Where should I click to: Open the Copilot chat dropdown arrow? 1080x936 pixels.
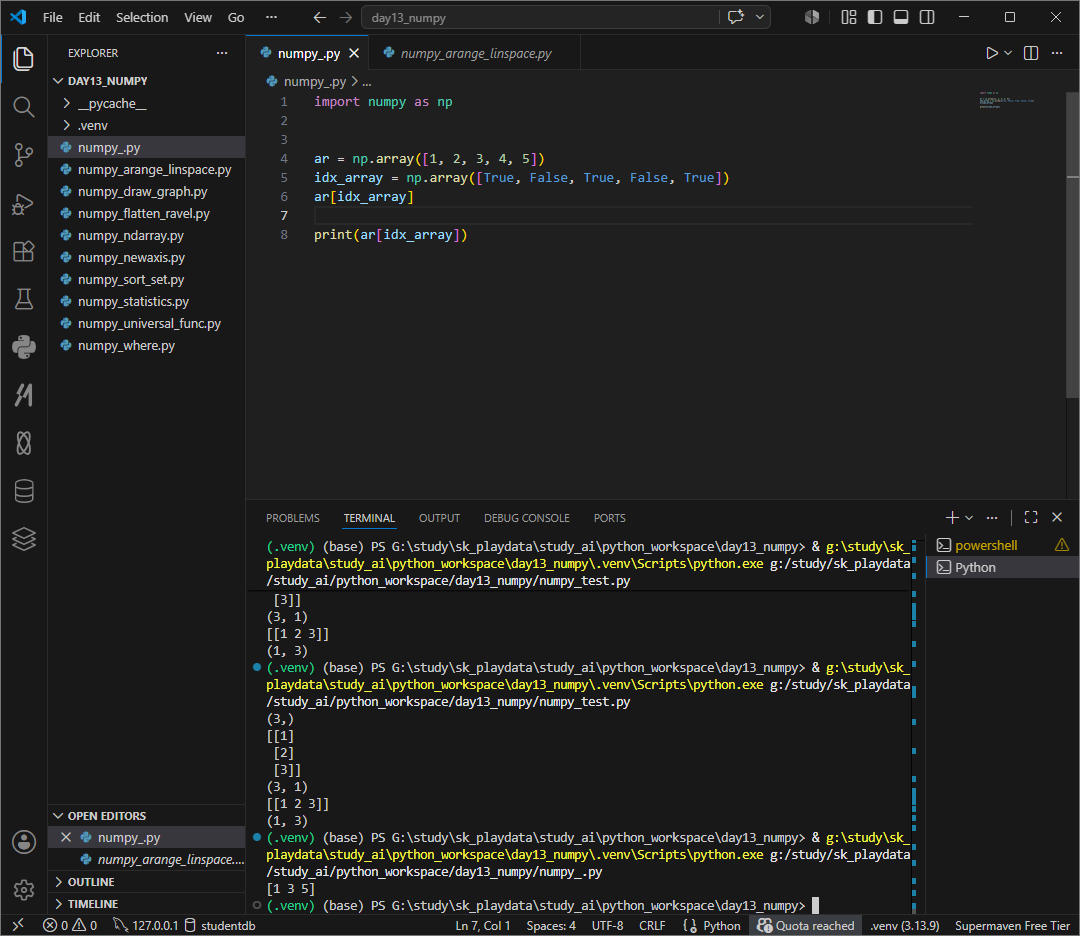pos(759,17)
